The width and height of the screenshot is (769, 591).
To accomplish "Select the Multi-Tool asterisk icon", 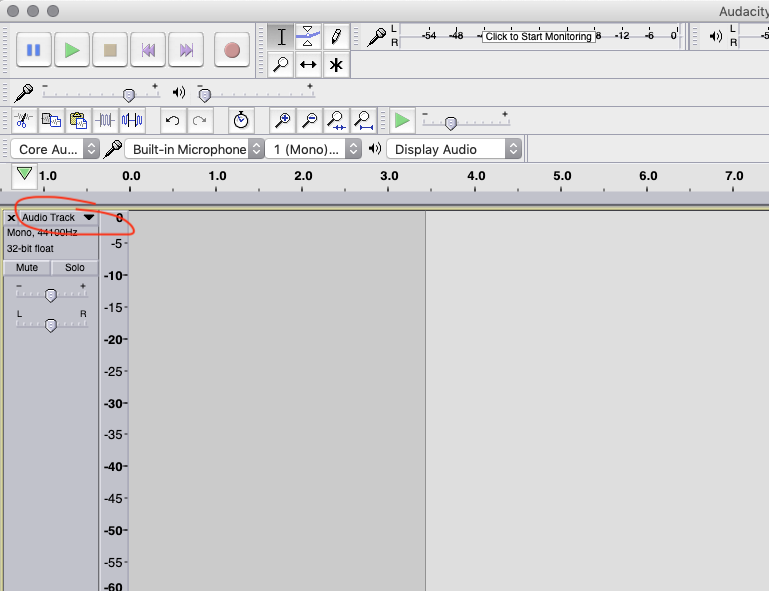I will (x=336, y=64).
